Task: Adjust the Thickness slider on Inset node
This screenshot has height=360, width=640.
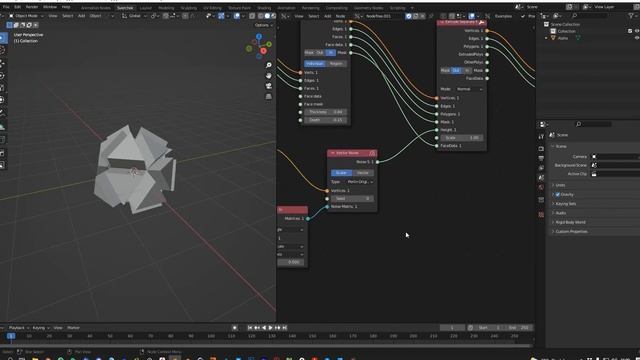Action: [326, 112]
